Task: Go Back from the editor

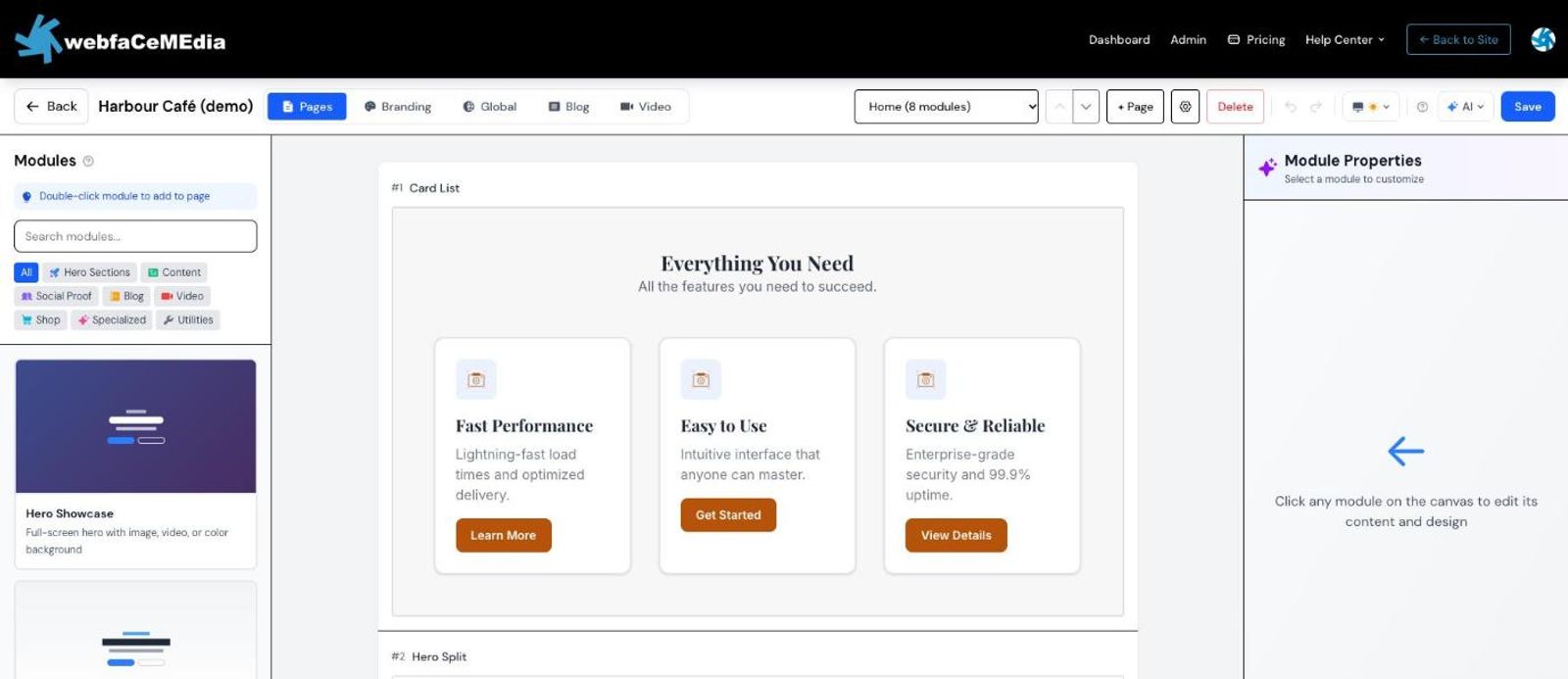Action: coord(51,106)
